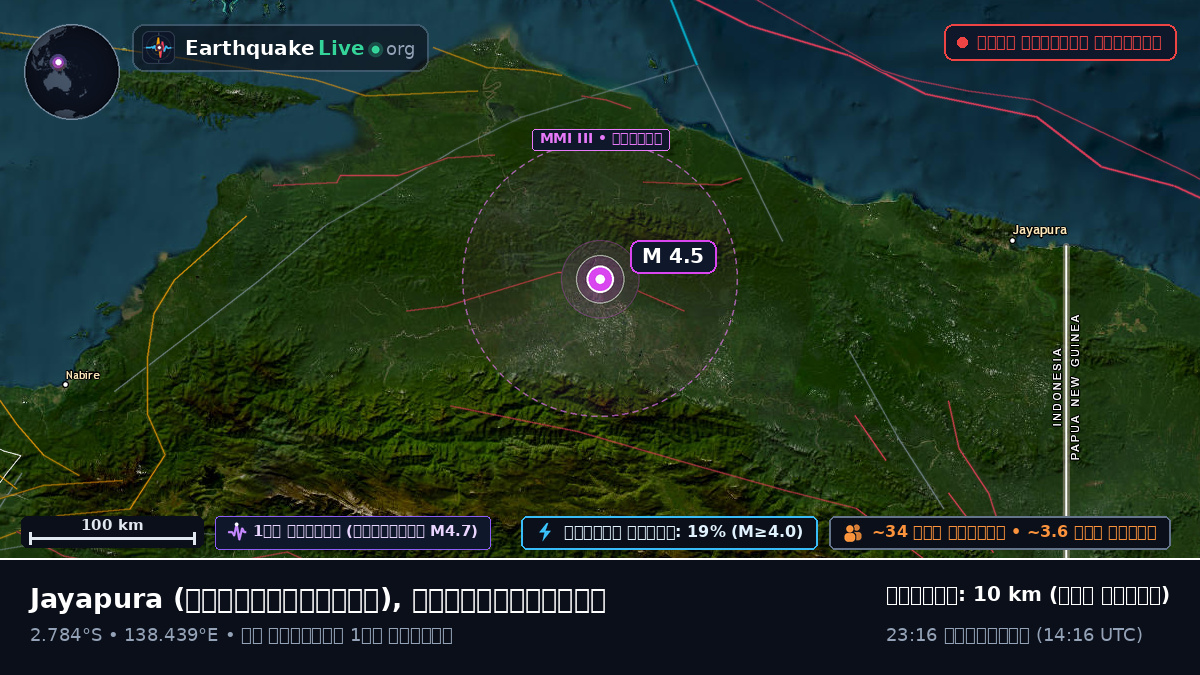
Task: Open the globe locator mini-map
Action: [72, 72]
